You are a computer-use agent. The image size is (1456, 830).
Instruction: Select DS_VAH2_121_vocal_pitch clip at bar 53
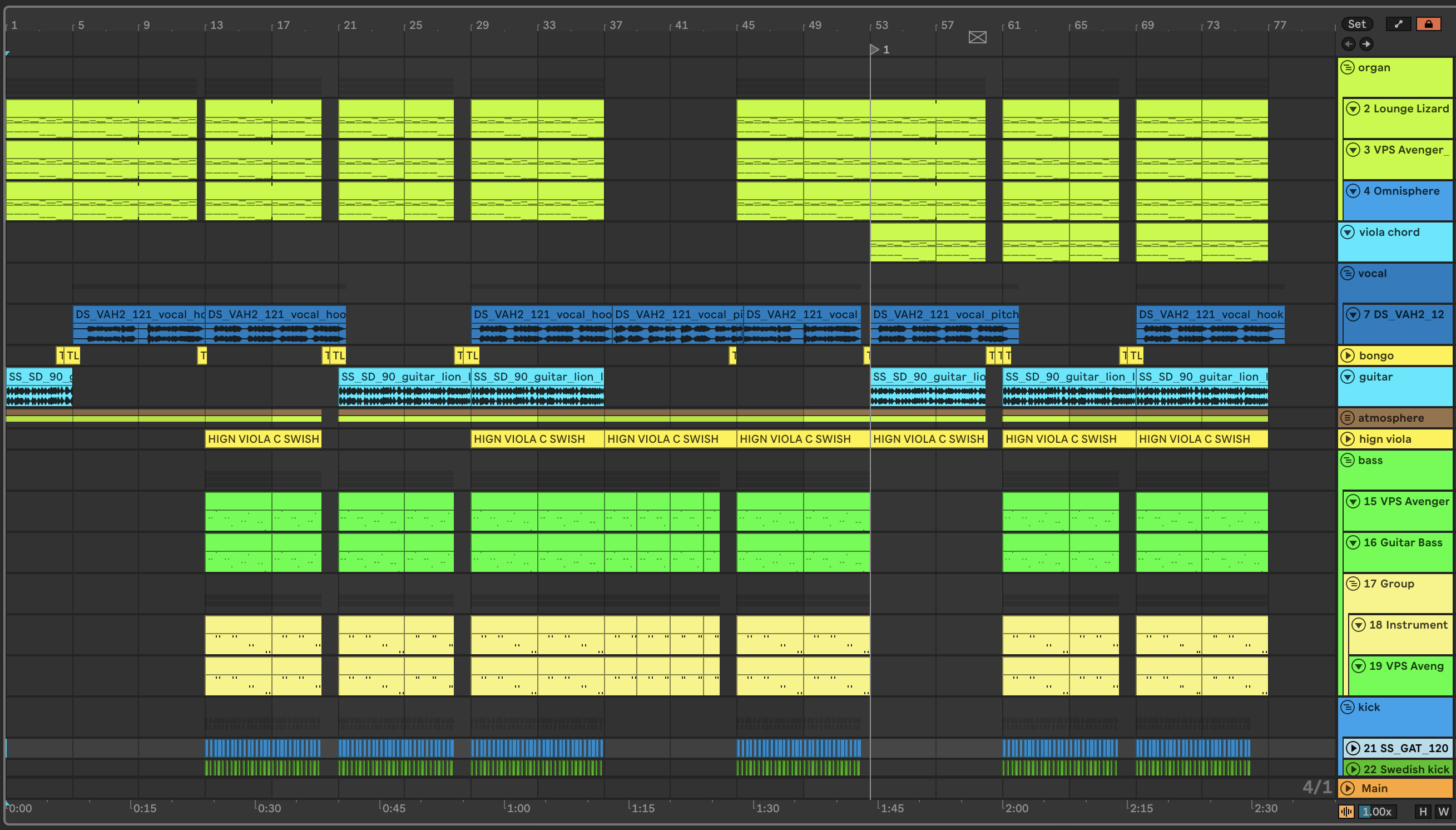[944, 324]
